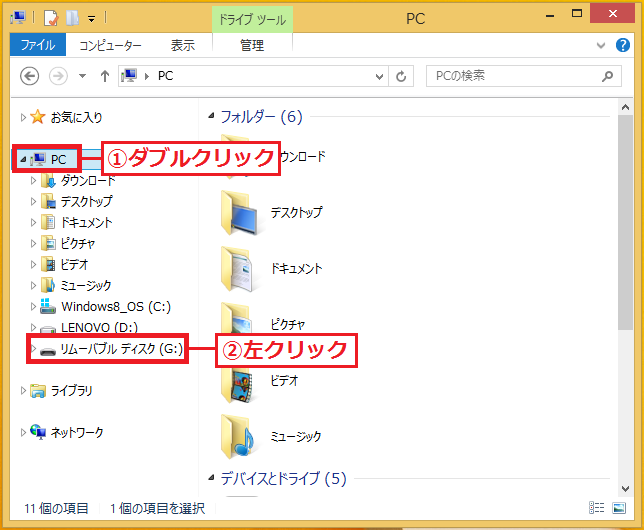This screenshot has width=644, height=530.
Task: Go back with the Back arrow button
Action: (30, 76)
